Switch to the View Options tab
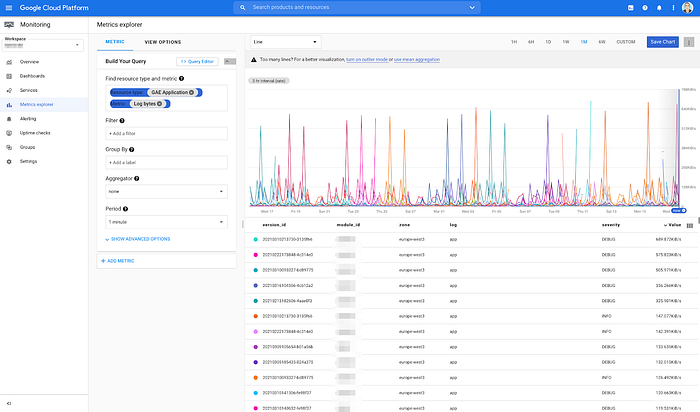The height and width of the screenshot is (412, 700). point(163,42)
